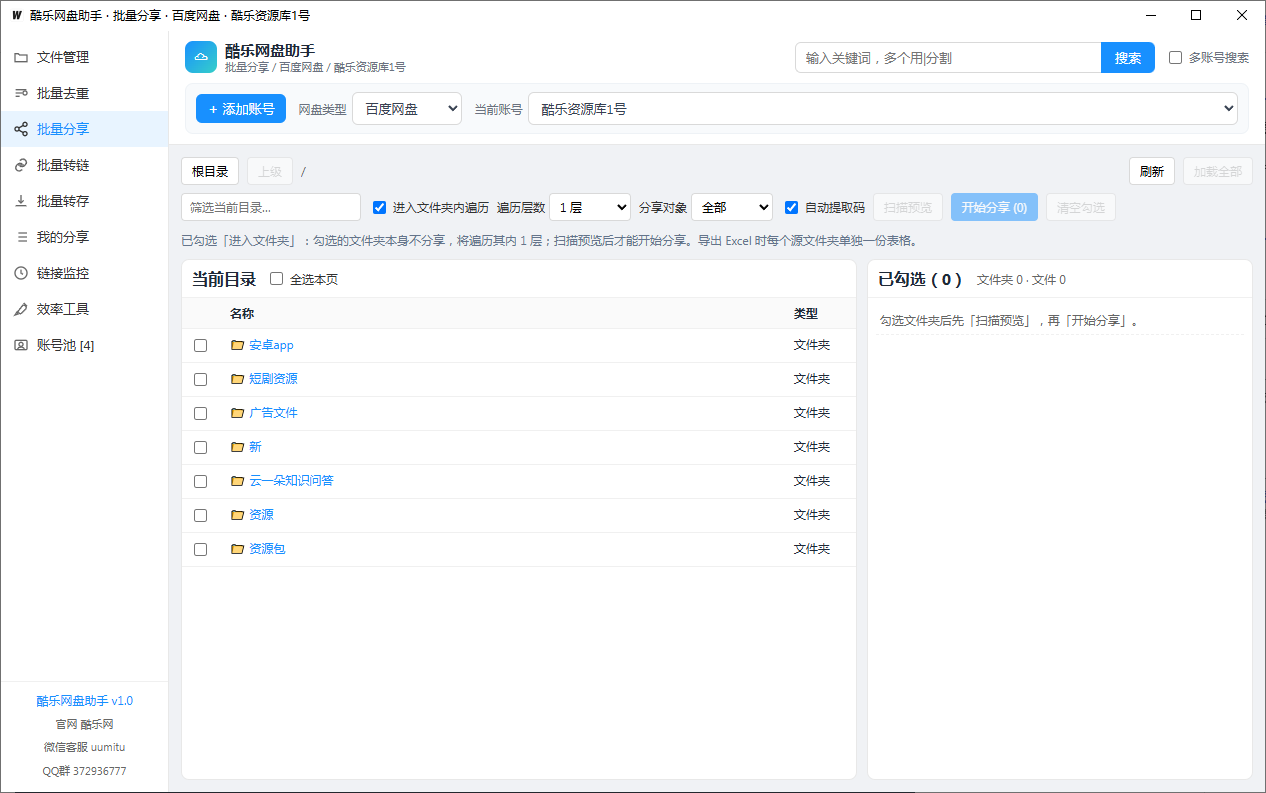Tick the checkbox for 短剧资源
Screen dimensions: 1266x793
(201, 379)
